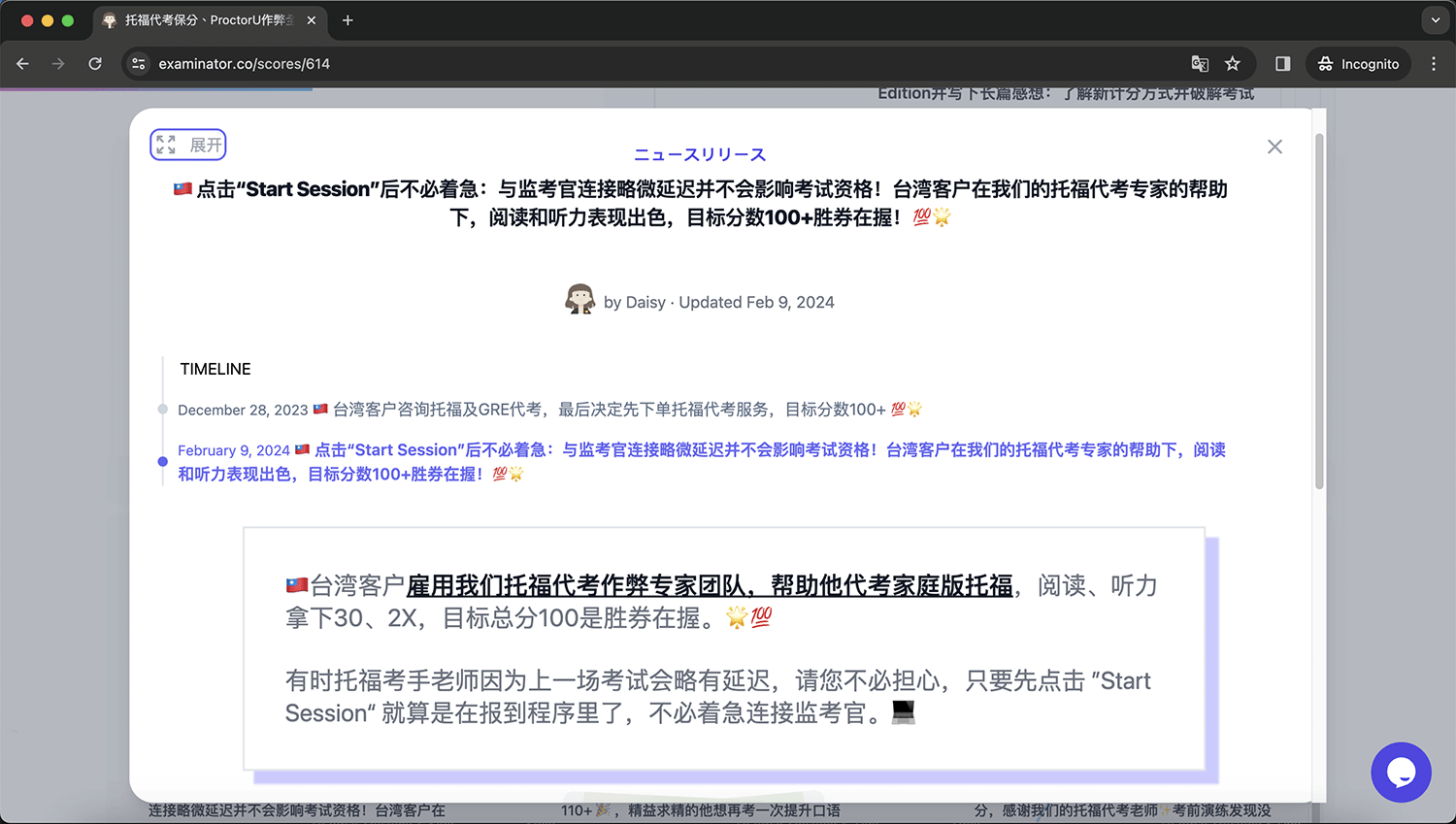Expand the tab search dropdown
Image resolution: width=1456 pixels, height=824 pixels.
(1436, 20)
